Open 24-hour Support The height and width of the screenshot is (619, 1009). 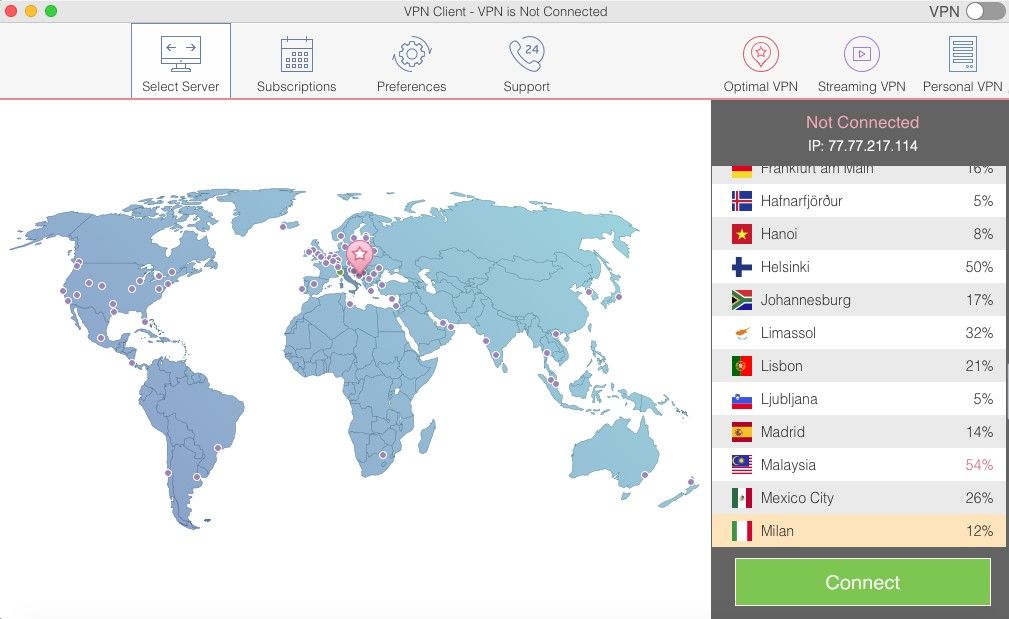pos(526,60)
